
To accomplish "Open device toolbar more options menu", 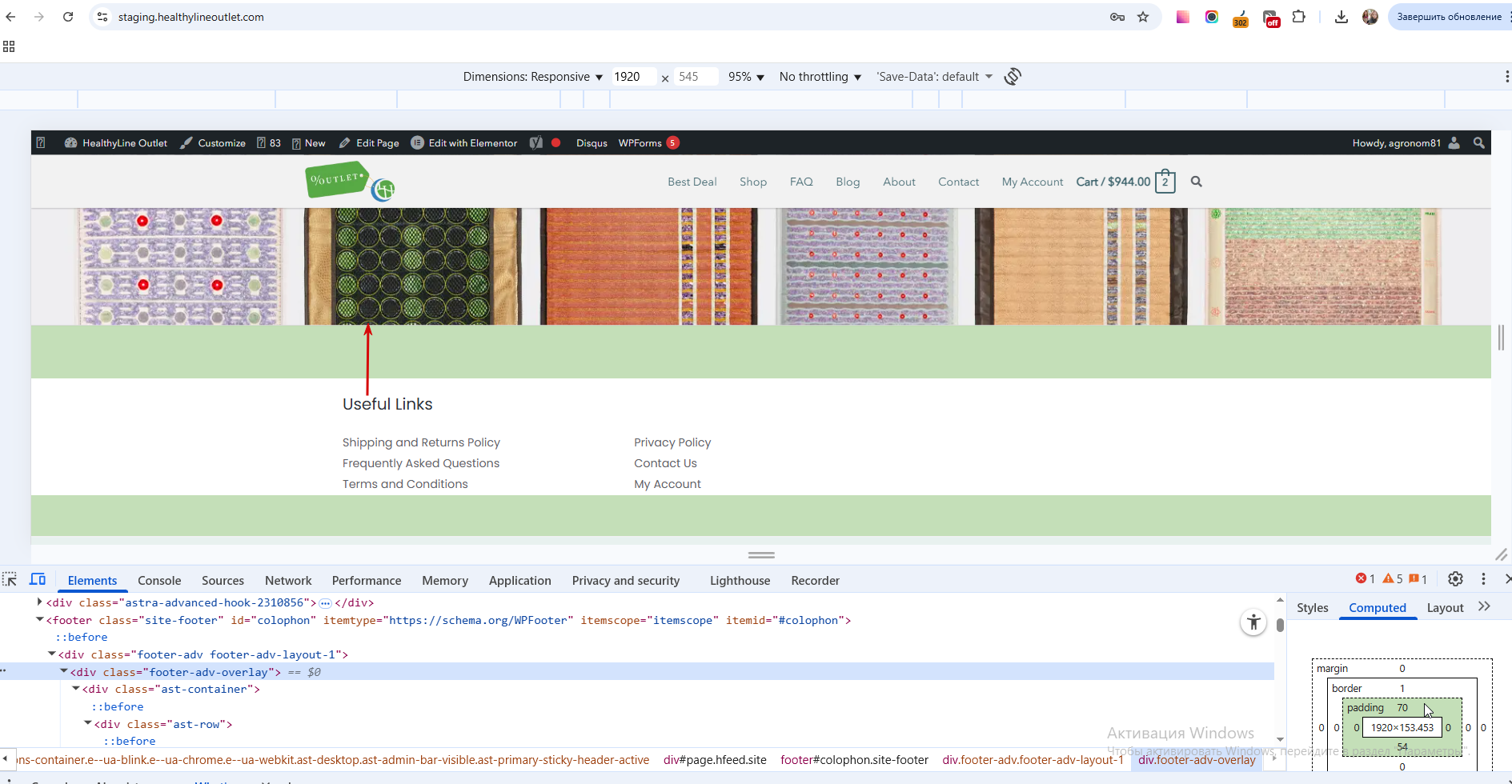I will point(1506,77).
